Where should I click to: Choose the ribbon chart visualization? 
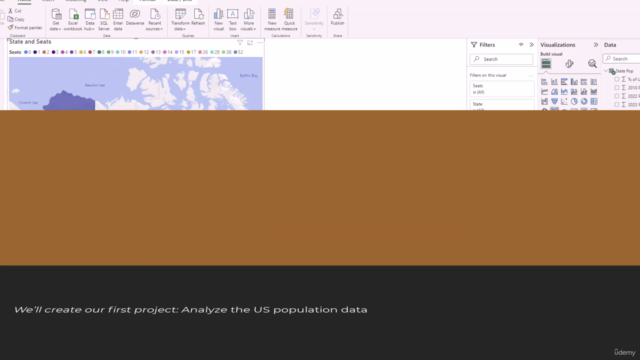[594, 92]
